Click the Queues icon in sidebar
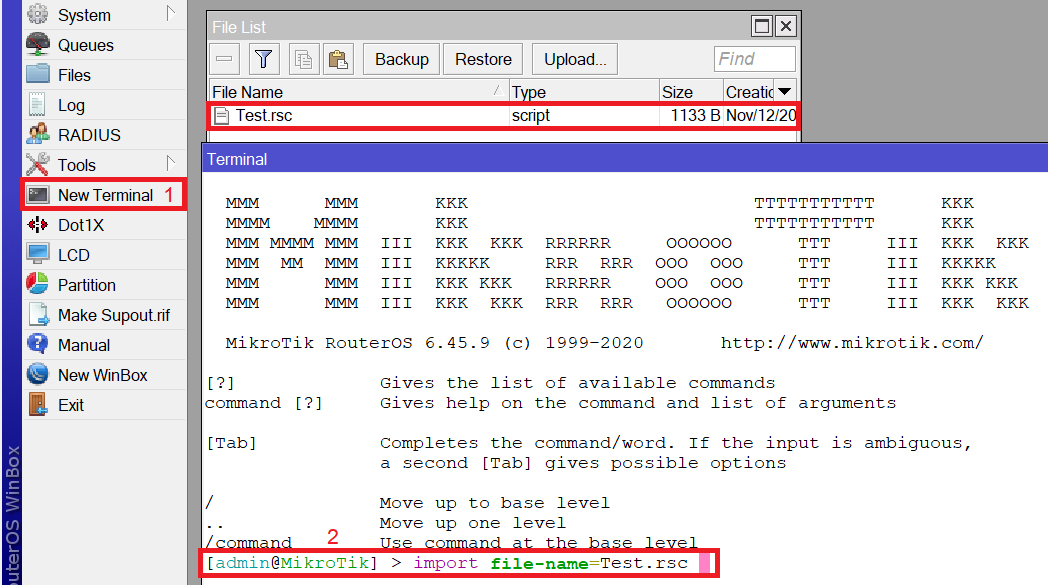The width and height of the screenshot is (1048, 585). pyautogui.click(x=38, y=44)
